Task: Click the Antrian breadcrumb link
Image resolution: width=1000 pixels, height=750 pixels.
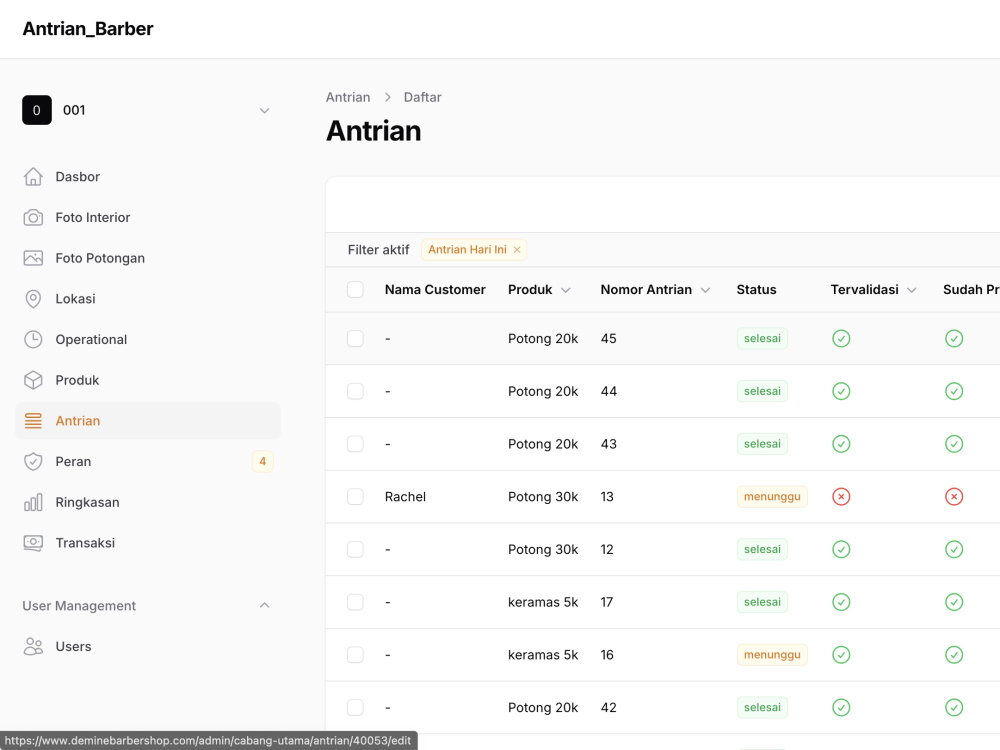Action: (348, 98)
